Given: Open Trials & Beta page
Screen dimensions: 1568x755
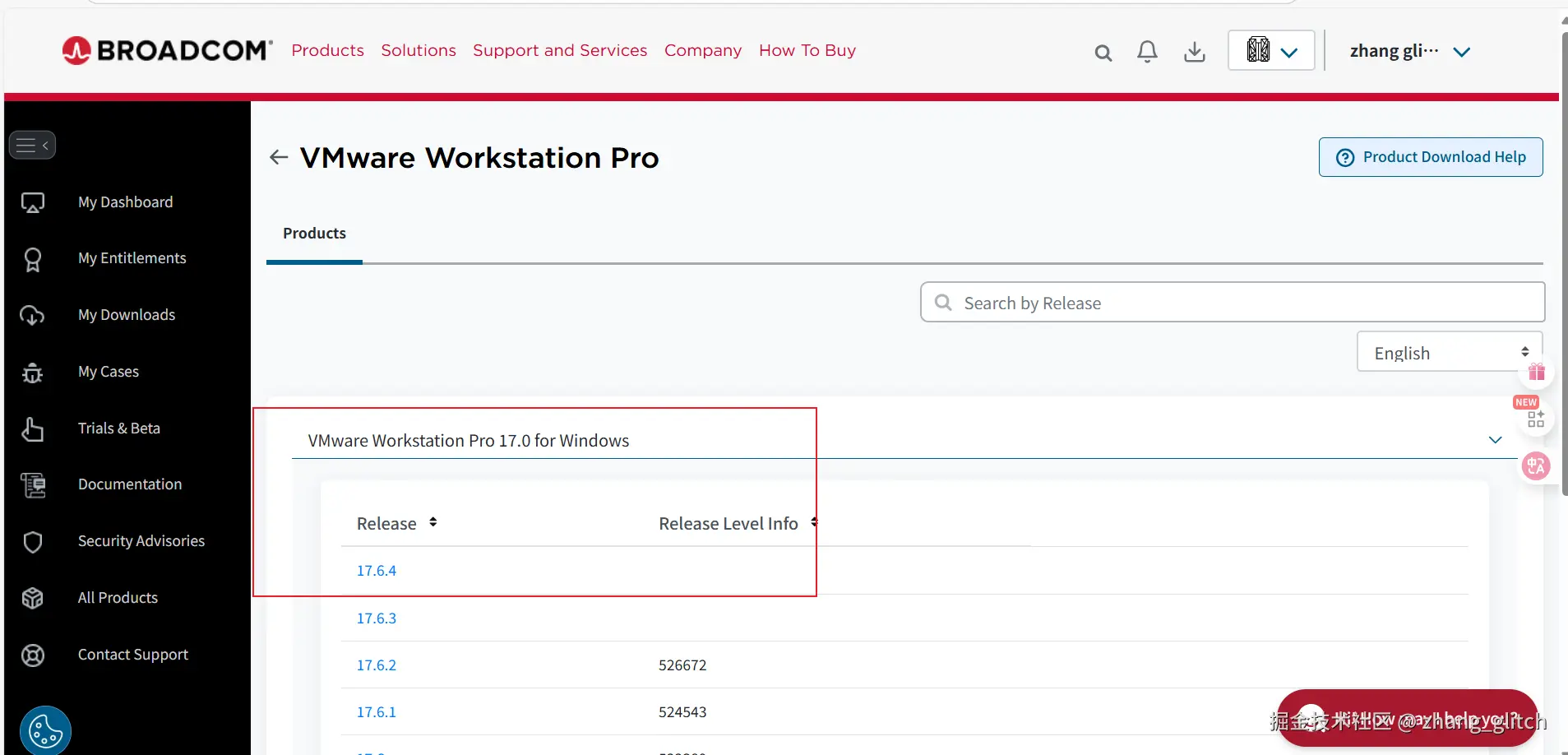Looking at the screenshot, I should point(119,428).
